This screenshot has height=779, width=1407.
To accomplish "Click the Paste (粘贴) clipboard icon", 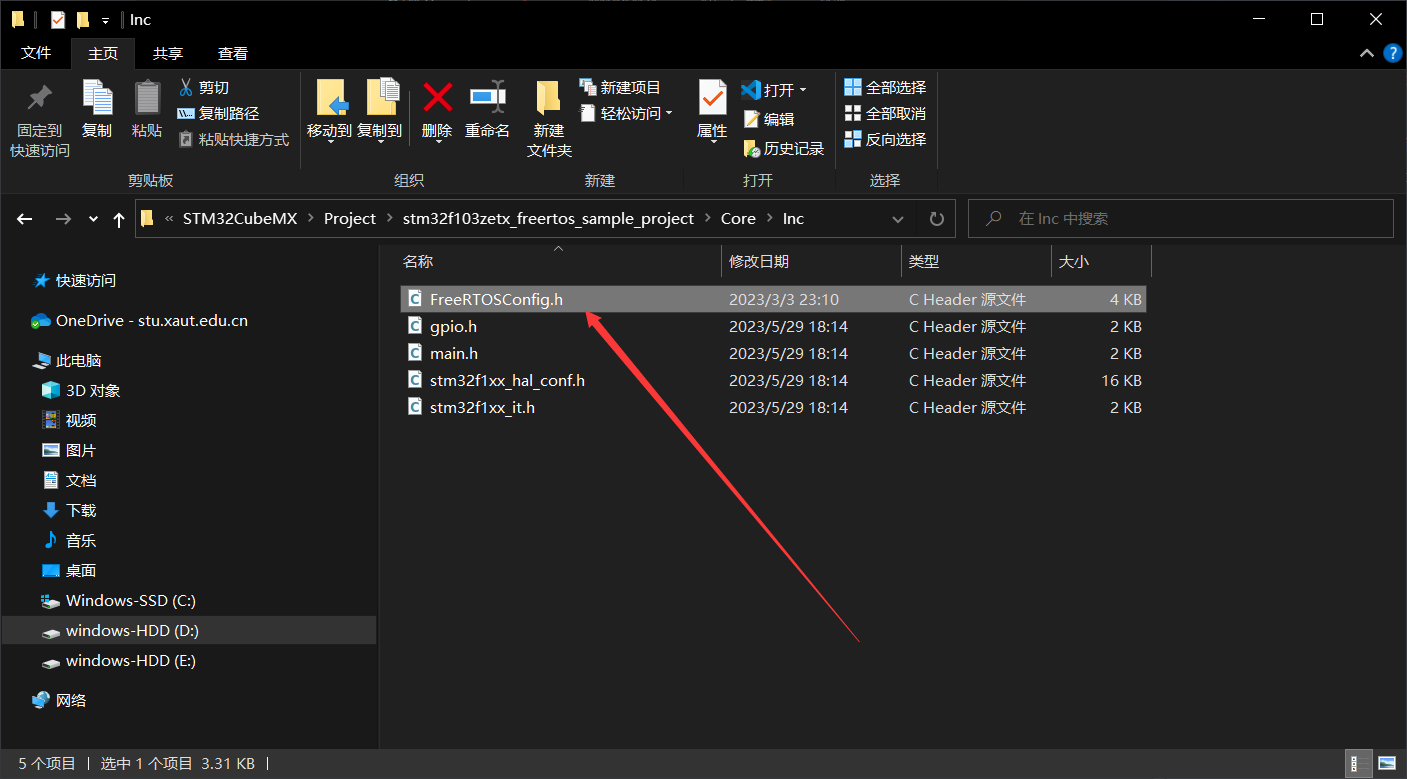I will coord(147,98).
